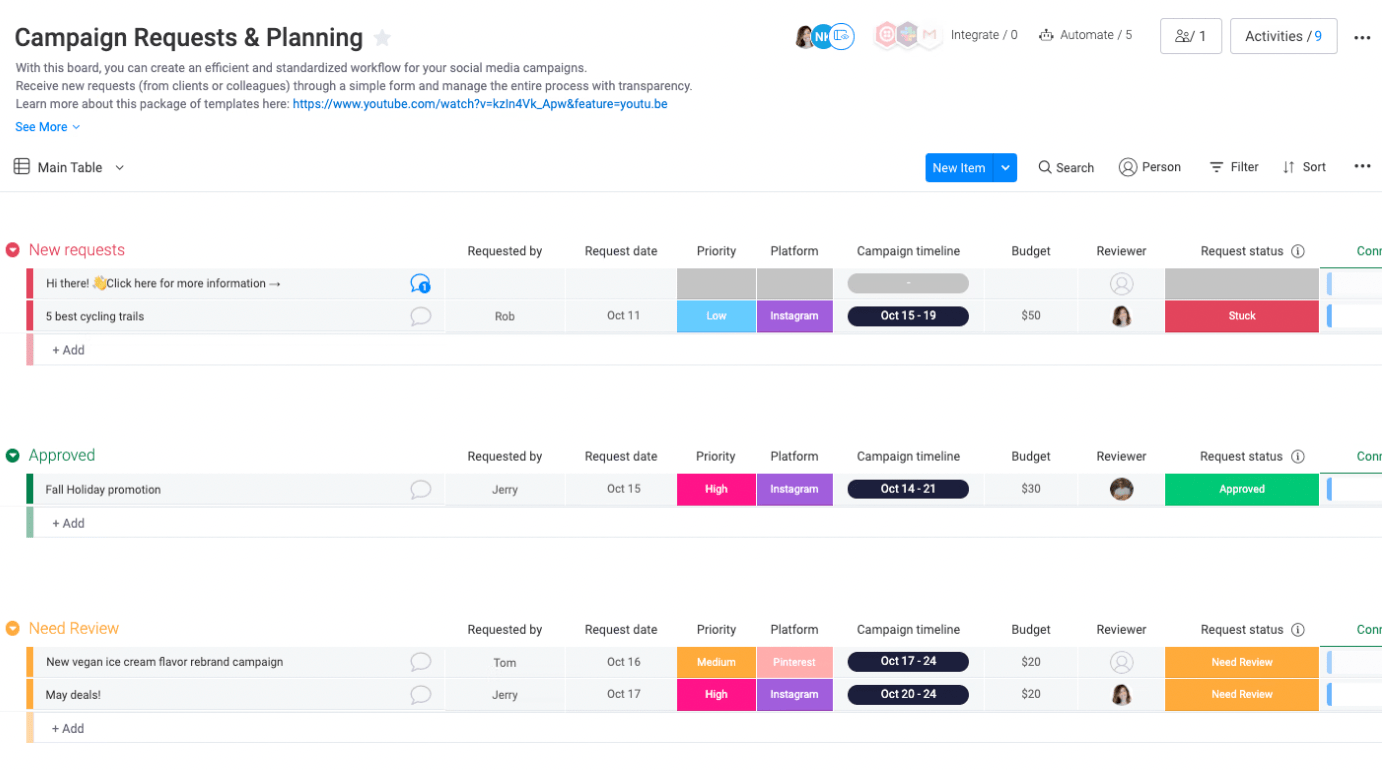Star the Campaign Requests & Planning board
Image resolution: width=1382 pixels, height=770 pixels.
382,38
